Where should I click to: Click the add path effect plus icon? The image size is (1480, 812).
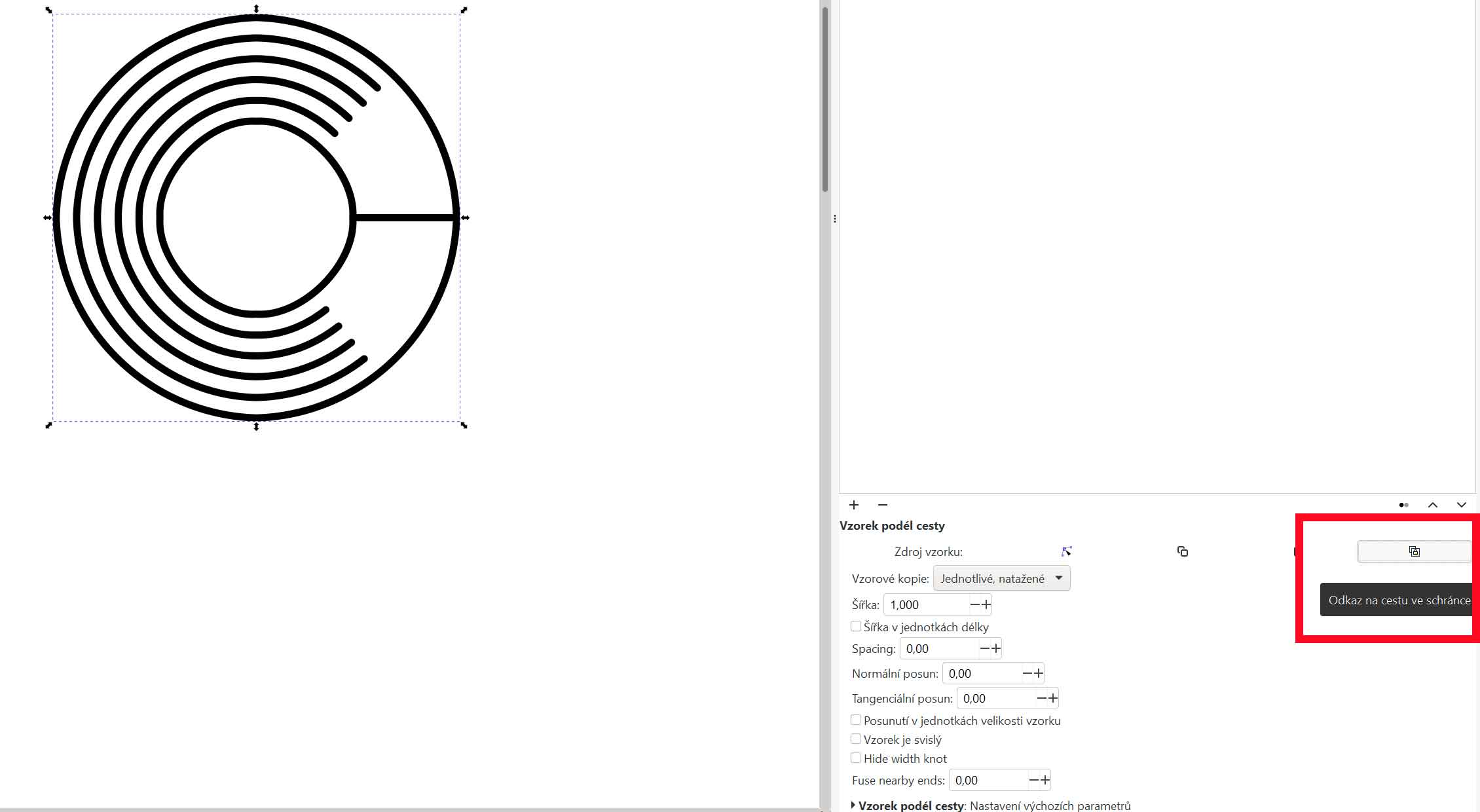854,505
